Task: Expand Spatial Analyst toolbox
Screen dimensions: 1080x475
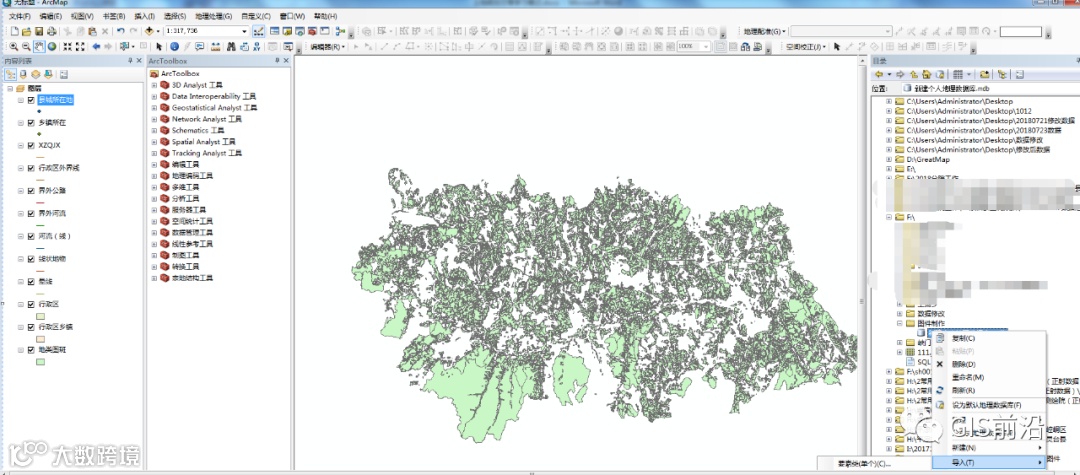Action: coord(154,141)
